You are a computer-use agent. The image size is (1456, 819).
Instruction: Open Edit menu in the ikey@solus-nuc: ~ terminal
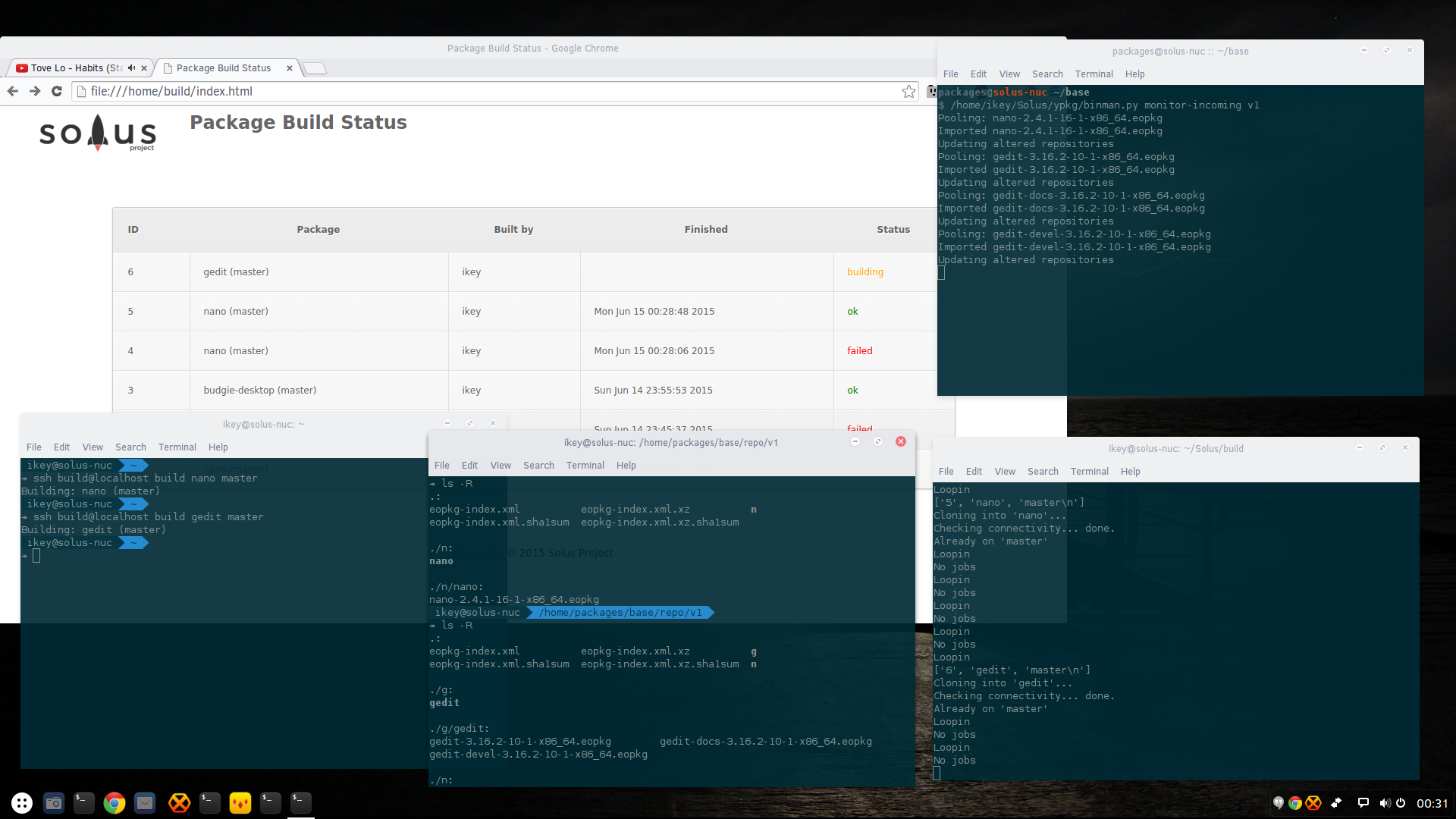coord(62,447)
